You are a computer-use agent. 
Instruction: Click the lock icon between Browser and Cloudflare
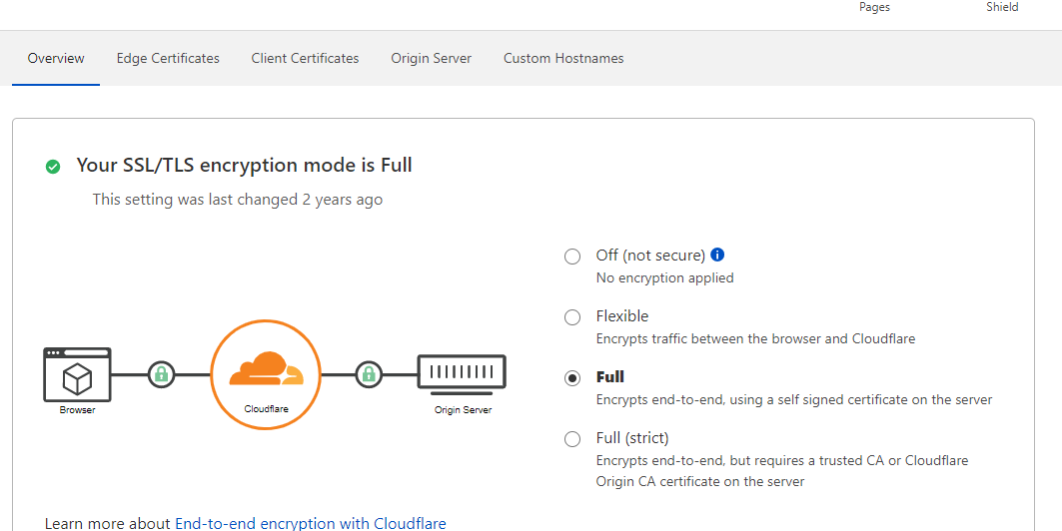coord(160,375)
